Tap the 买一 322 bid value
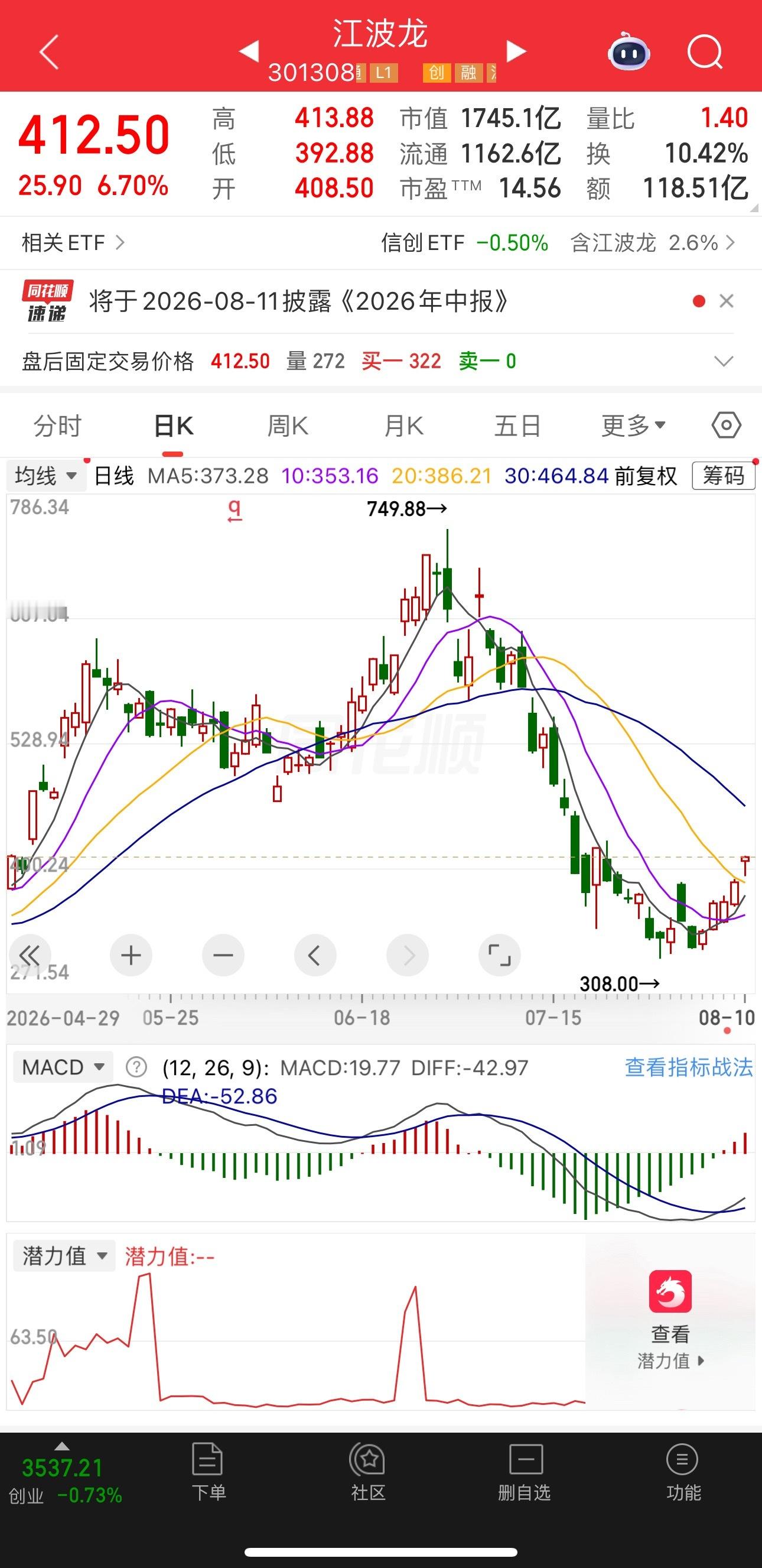The image size is (762, 1568). [x=401, y=361]
